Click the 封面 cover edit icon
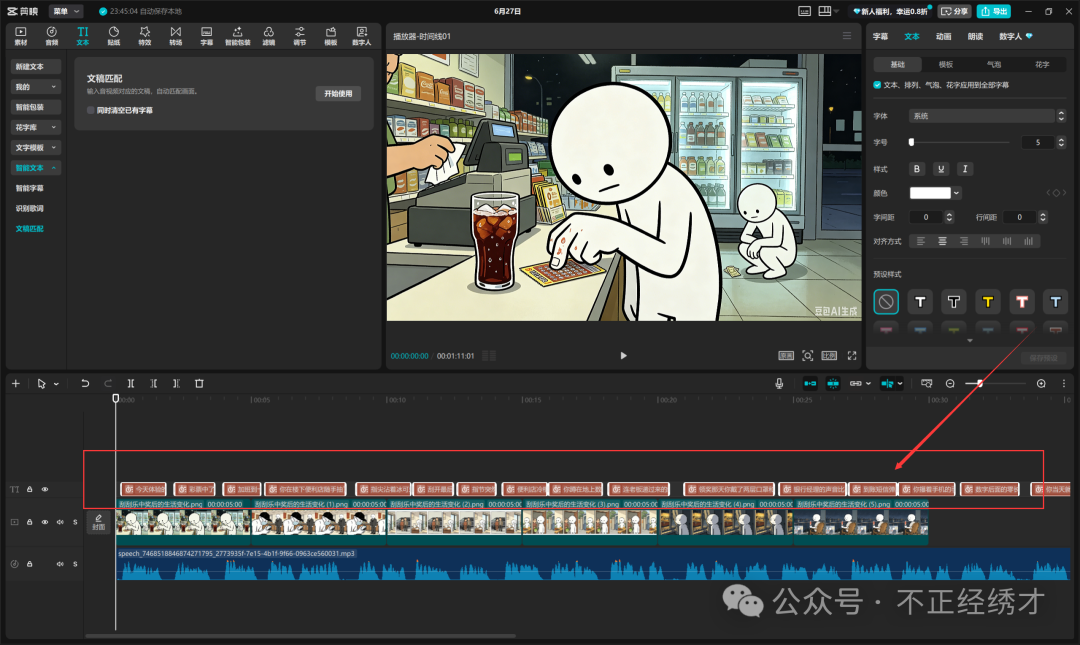This screenshot has width=1080, height=645. tap(98, 522)
